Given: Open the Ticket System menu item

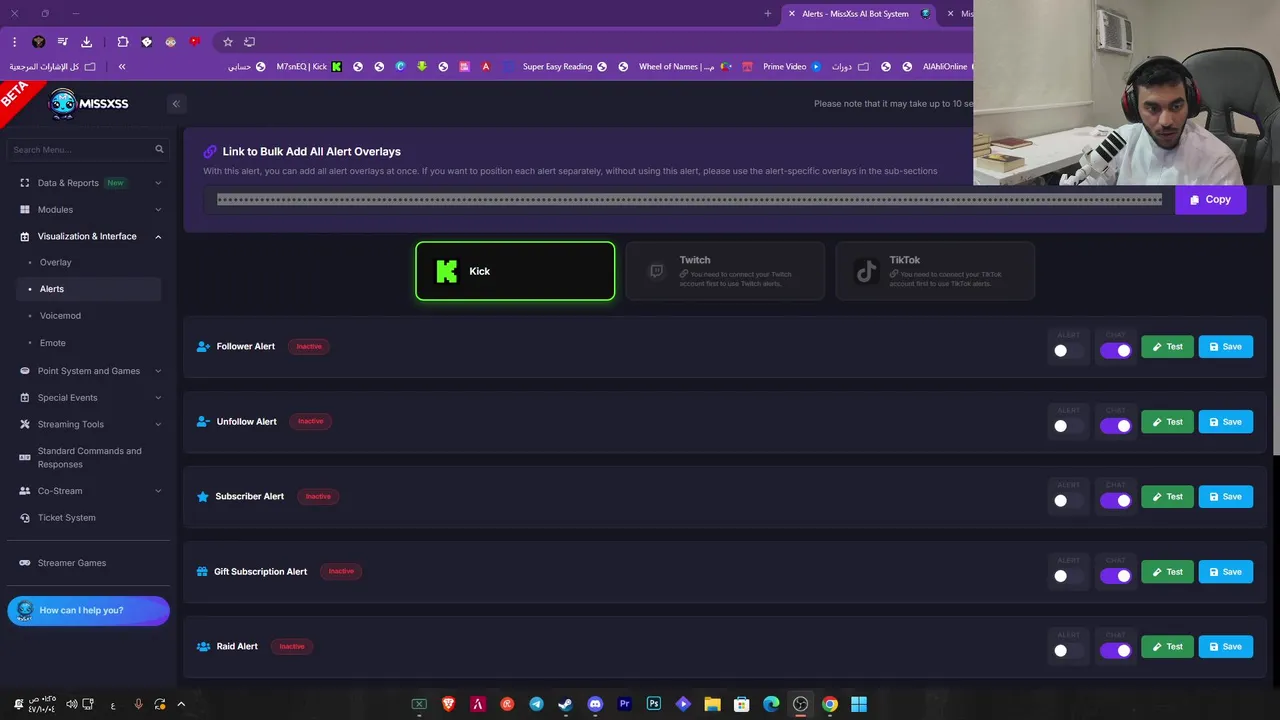Looking at the screenshot, I should tap(89, 518).
